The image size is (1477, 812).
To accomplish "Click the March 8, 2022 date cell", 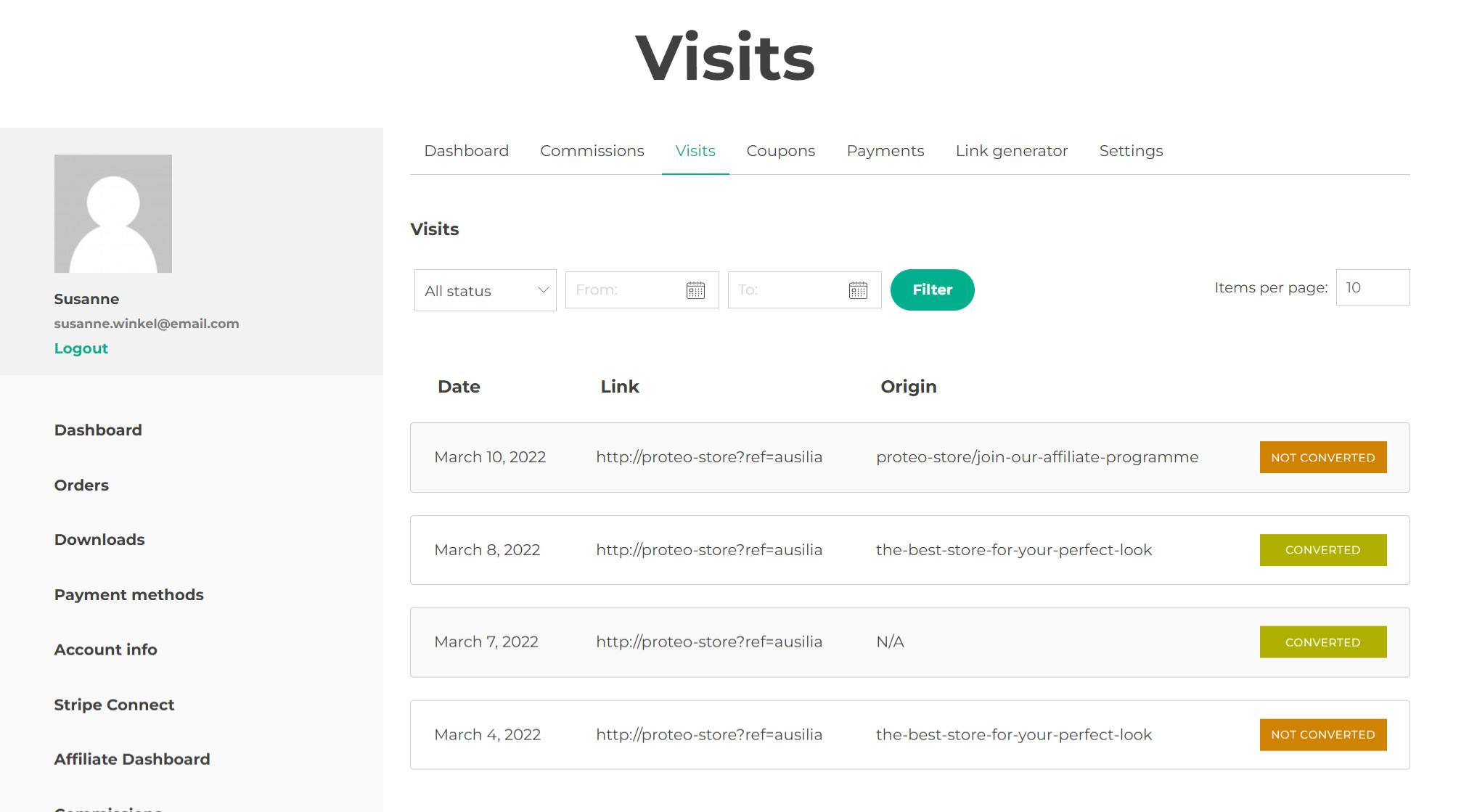I will (487, 550).
